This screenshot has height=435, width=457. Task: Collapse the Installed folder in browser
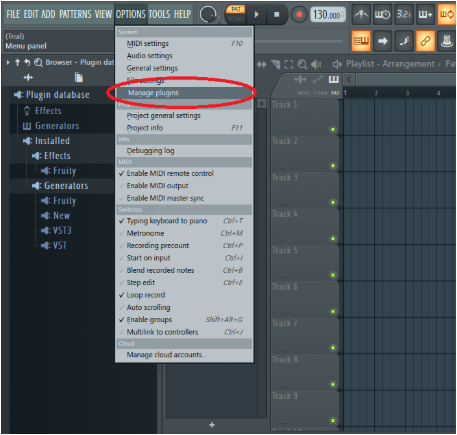click(x=46, y=141)
